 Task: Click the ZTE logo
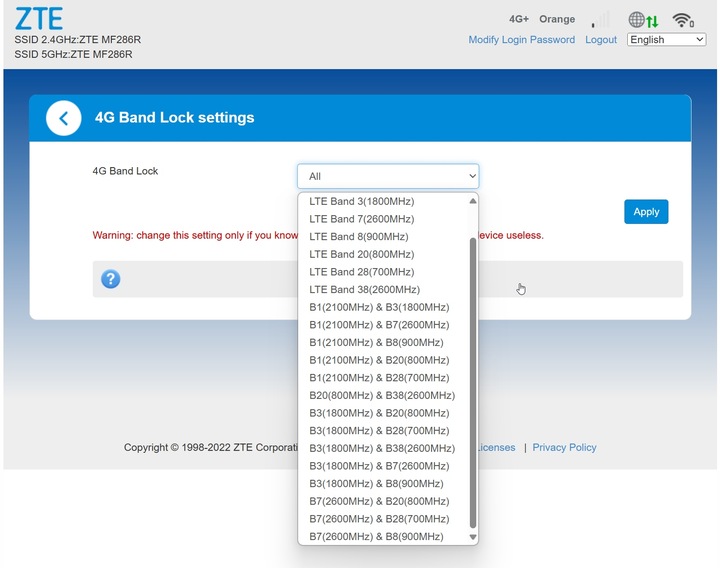(39, 18)
